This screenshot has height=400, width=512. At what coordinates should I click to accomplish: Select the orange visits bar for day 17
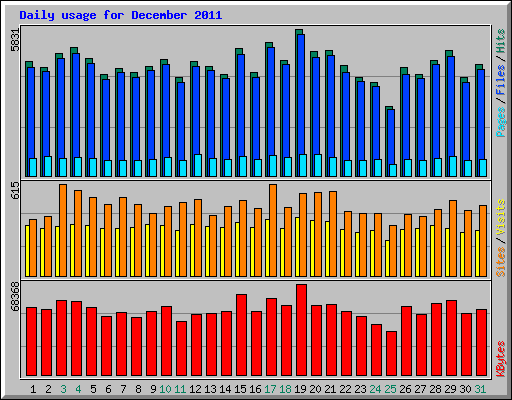point(273,230)
